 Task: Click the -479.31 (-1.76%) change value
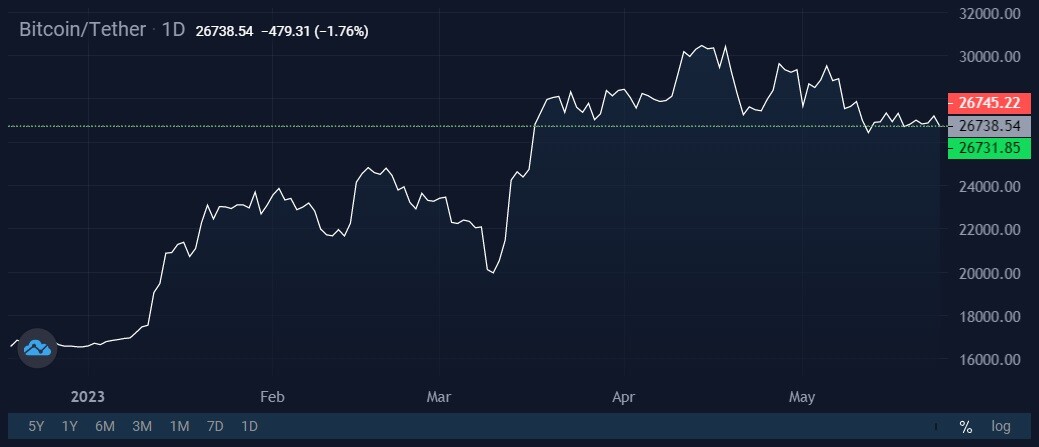click(315, 31)
